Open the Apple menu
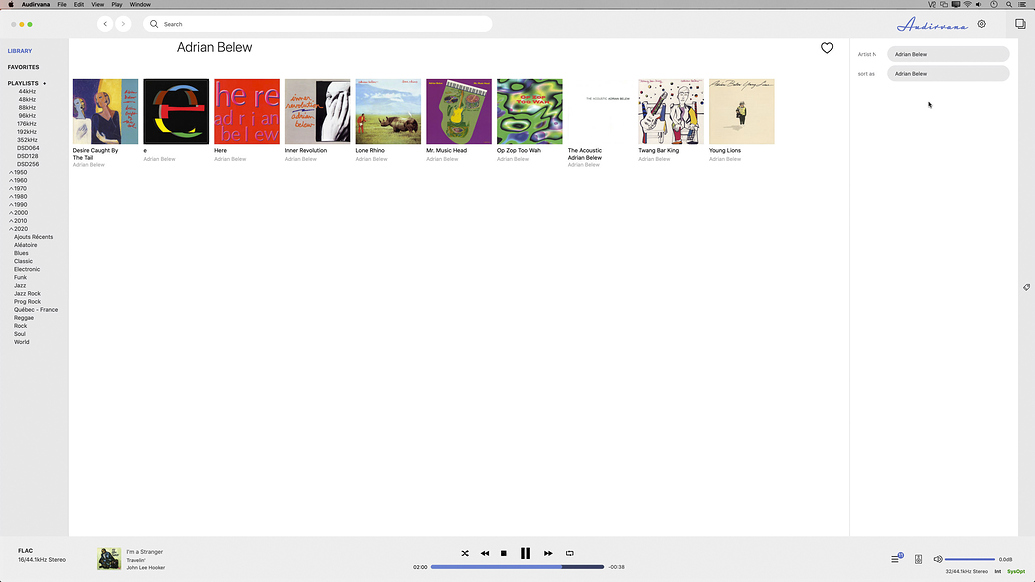Image resolution: width=1035 pixels, height=582 pixels. click(11, 5)
